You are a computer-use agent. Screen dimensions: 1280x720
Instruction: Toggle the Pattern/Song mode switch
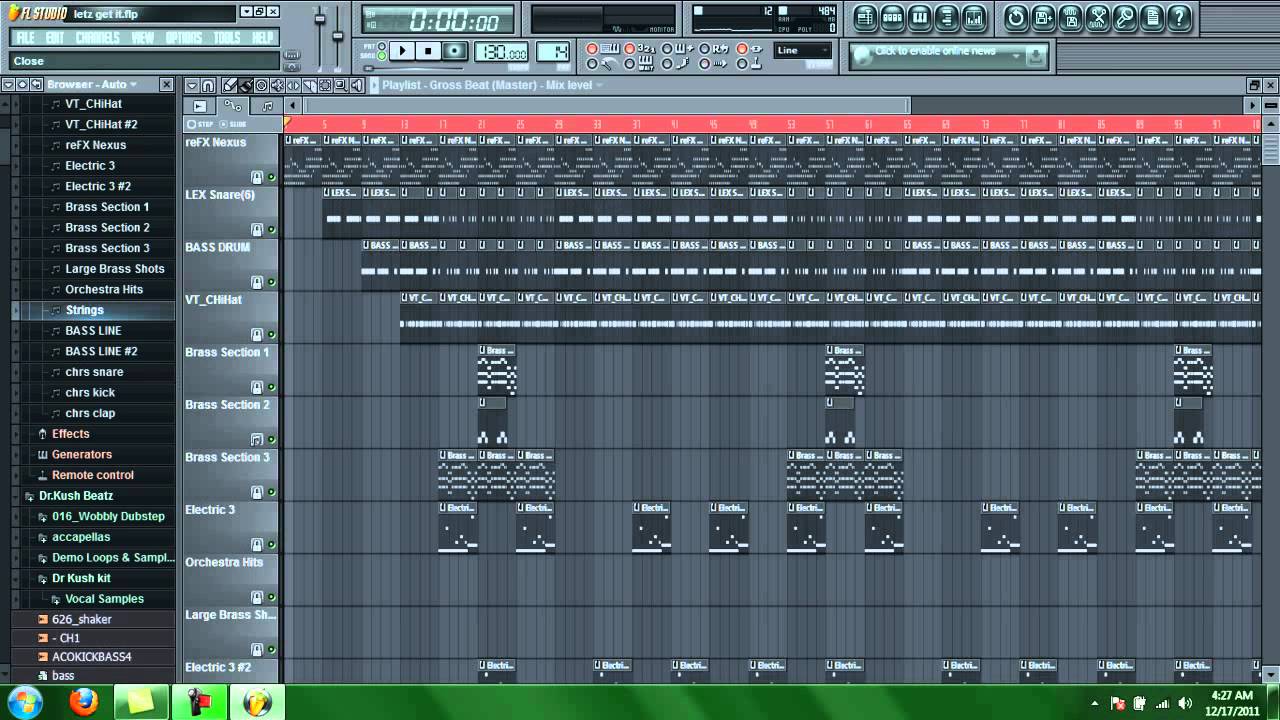point(382,51)
